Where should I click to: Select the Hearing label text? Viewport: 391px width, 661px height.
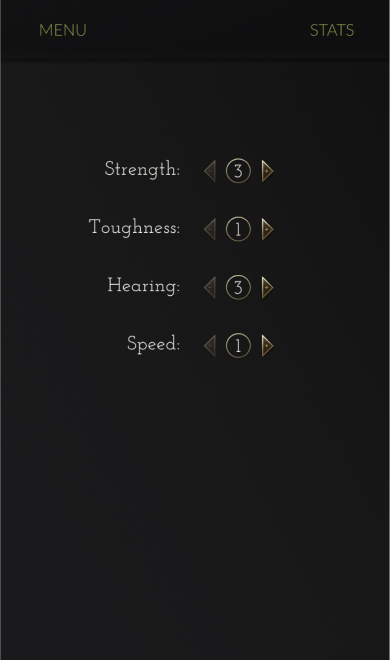pos(144,286)
